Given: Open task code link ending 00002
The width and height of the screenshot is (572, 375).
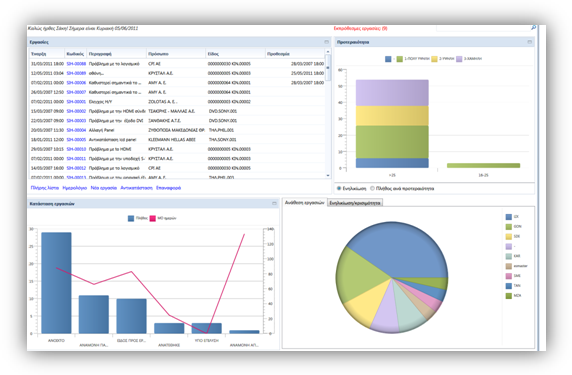Looking at the screenshot, I should pos(76,111).
